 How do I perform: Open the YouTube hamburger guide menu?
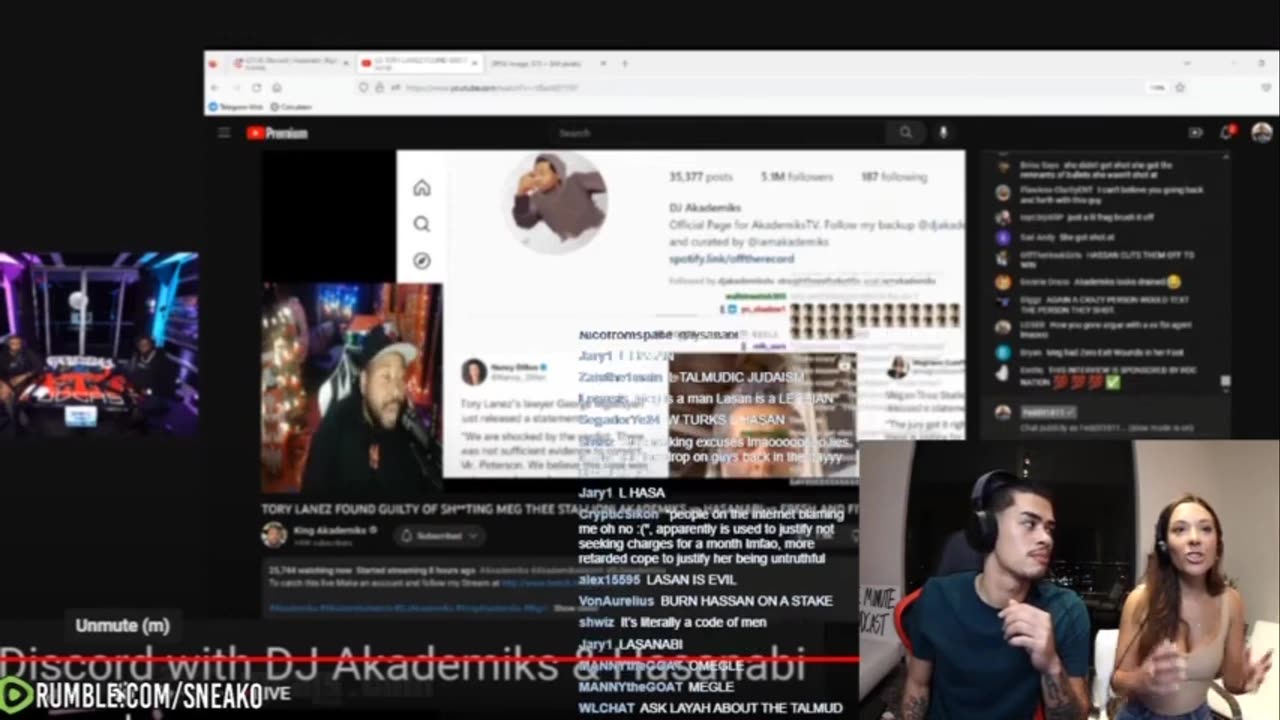coord(224,133)
